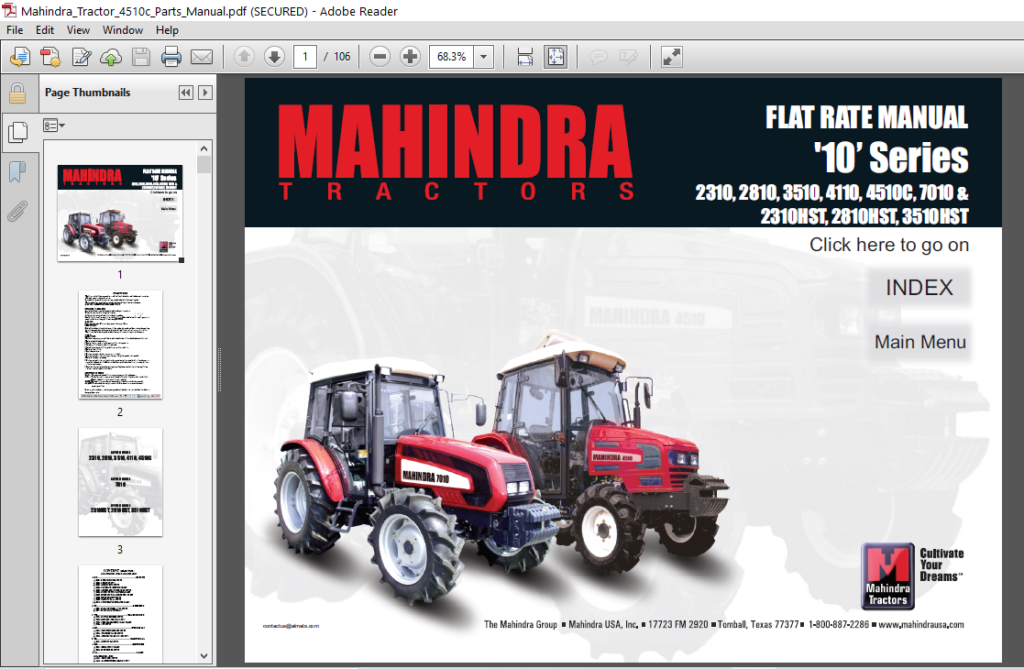Click the INDEX button on the cover
This screenshot has width=1024, height=669.
click(919, 287)
